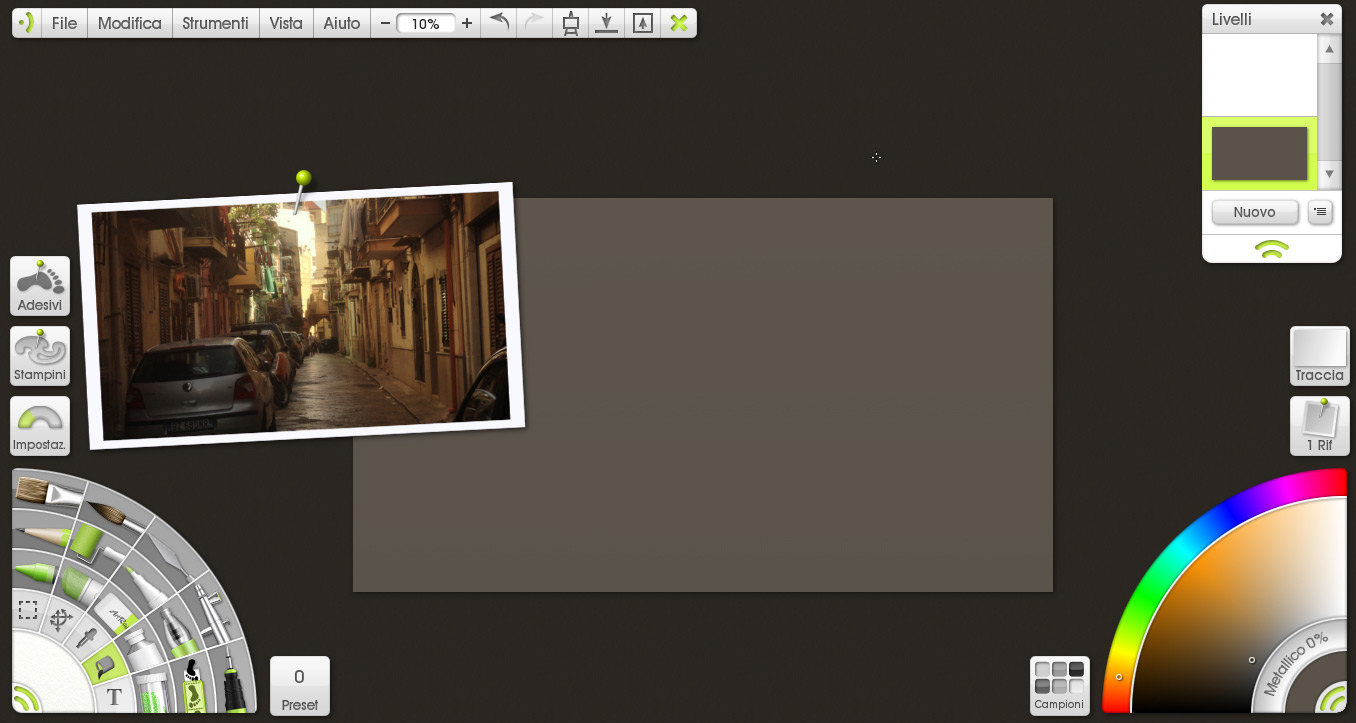The image size is (1356, 723).
Task: Select the Airbrush tool
Action: pos(213,610)
